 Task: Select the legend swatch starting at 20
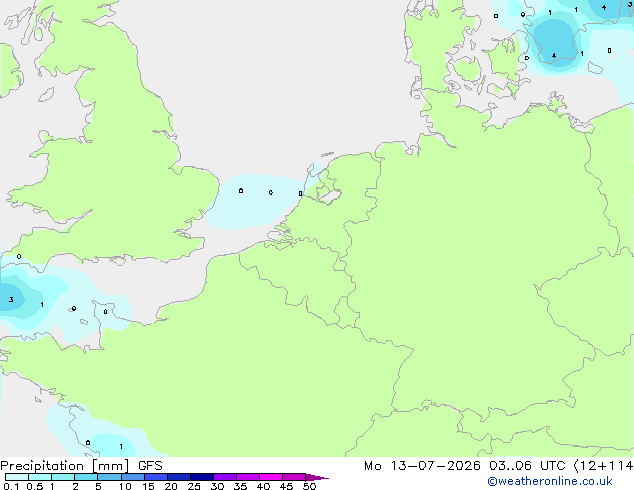click(178, 477)
